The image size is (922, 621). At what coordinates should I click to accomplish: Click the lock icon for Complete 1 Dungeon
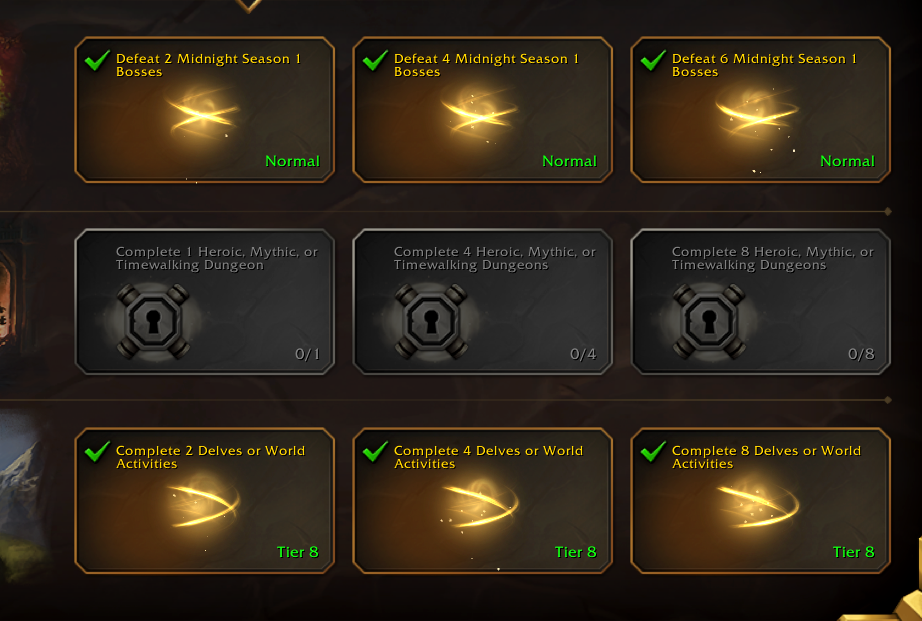[153, 321]
